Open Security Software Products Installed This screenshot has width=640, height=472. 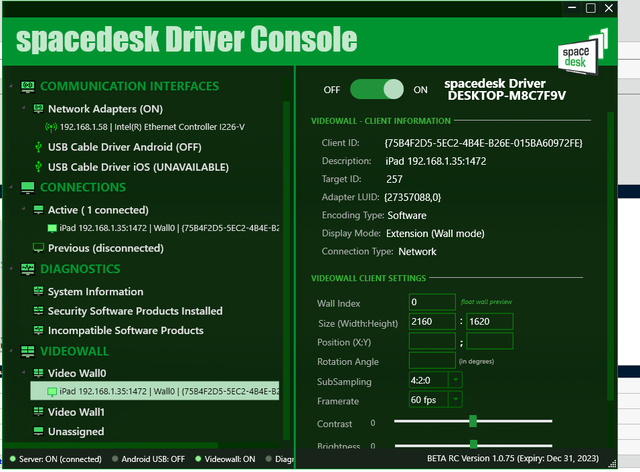(135, 311)
